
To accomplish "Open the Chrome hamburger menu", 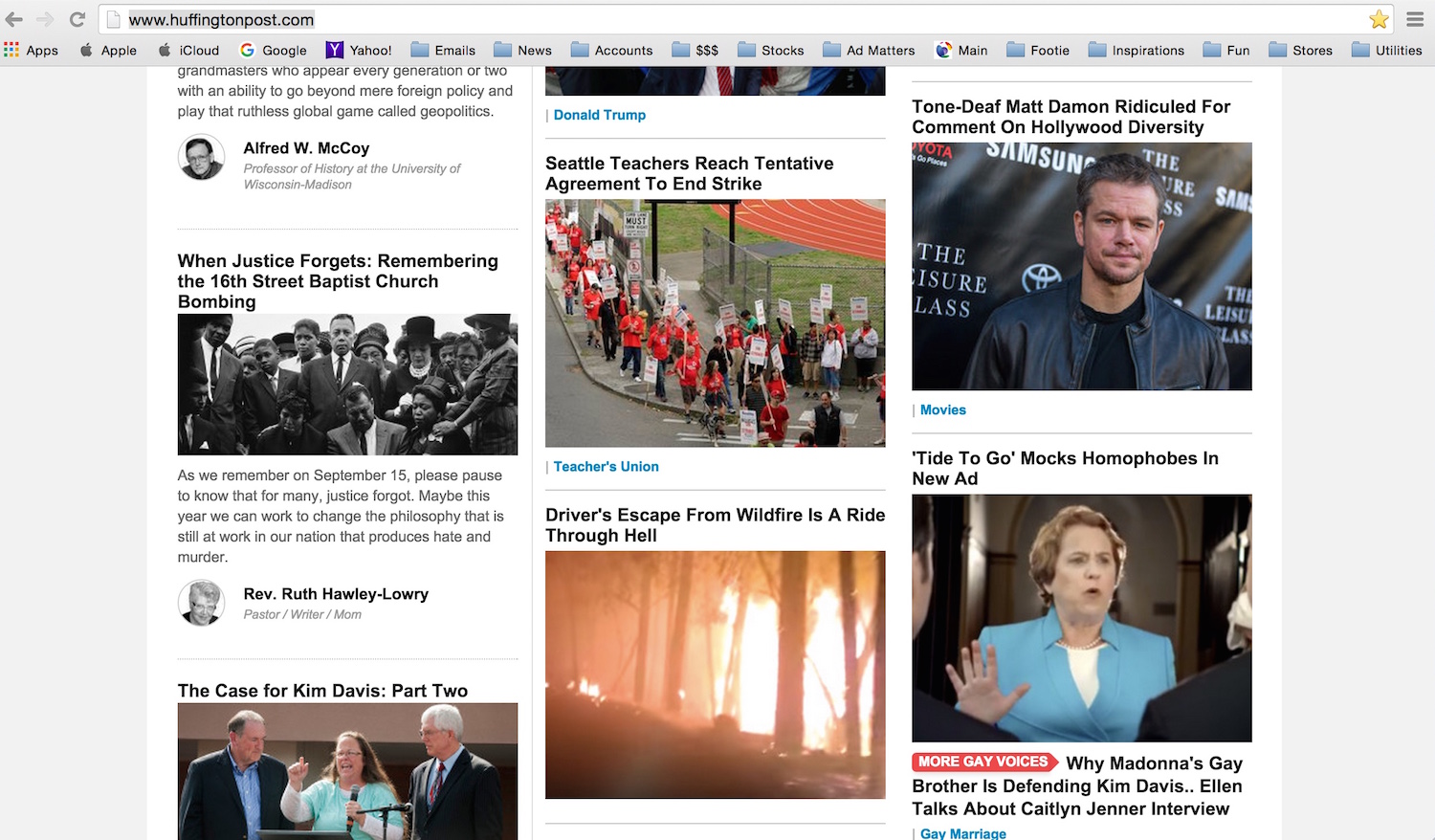I will (1415, 19).
